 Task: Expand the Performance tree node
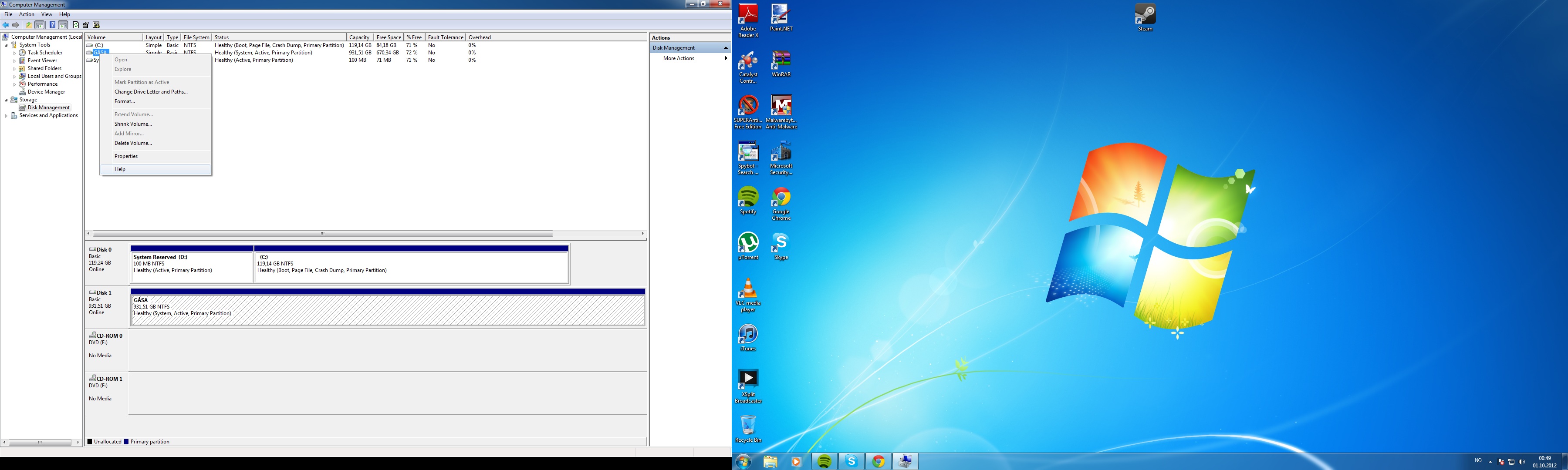click(15, 84)
